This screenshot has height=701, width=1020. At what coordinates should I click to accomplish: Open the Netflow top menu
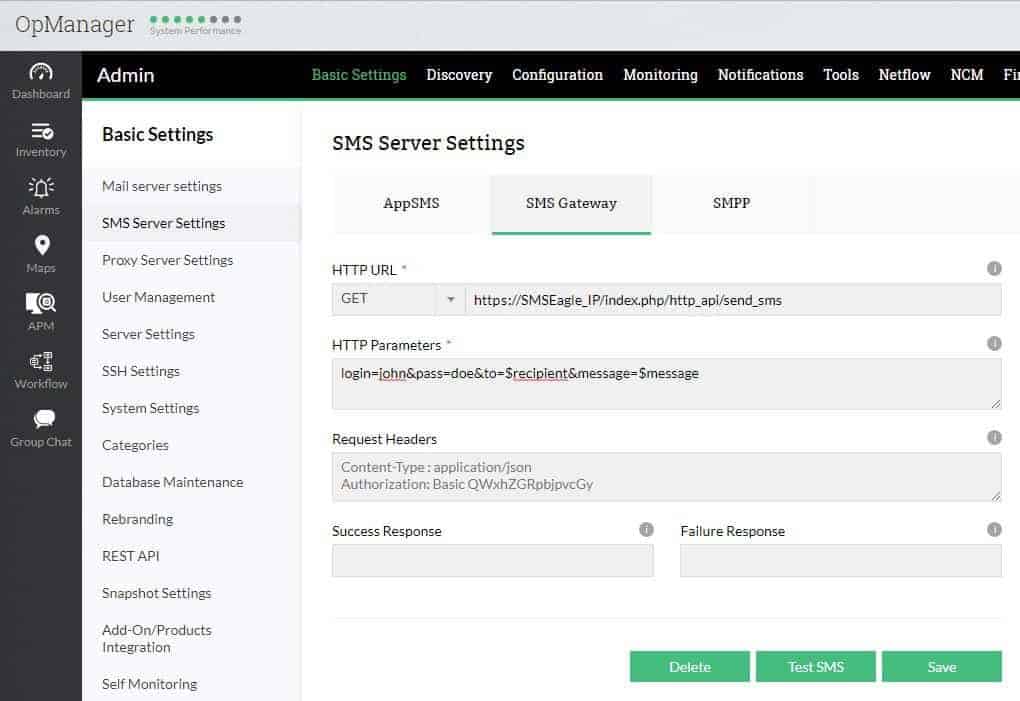pyautogui.click(x=904, y=75)
